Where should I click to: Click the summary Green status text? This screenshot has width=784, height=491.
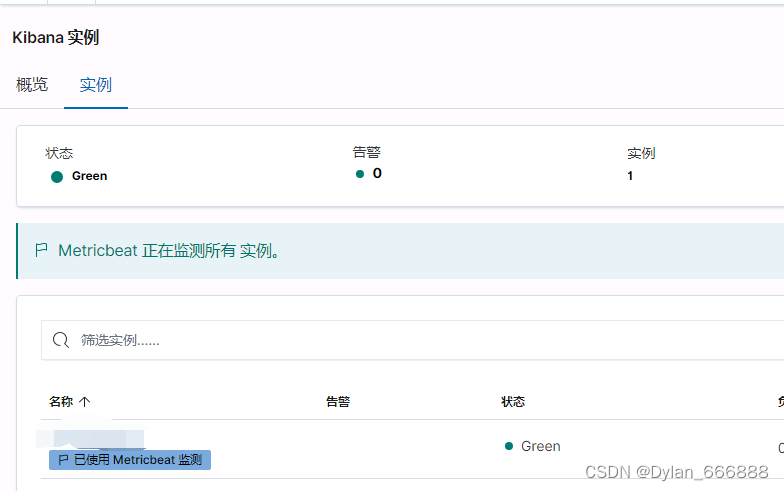90,176
